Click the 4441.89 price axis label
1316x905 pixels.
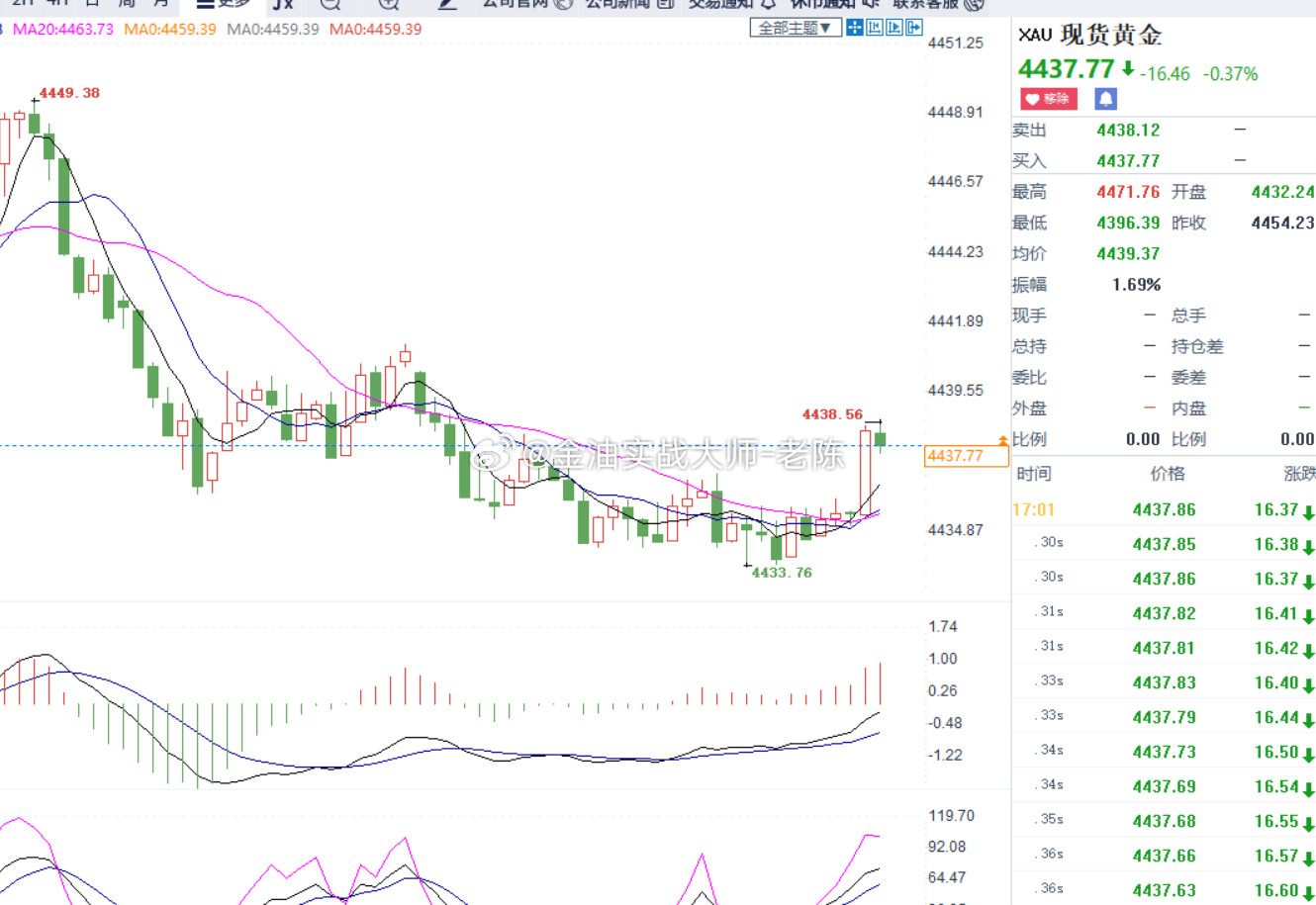[x=956, y=320]
